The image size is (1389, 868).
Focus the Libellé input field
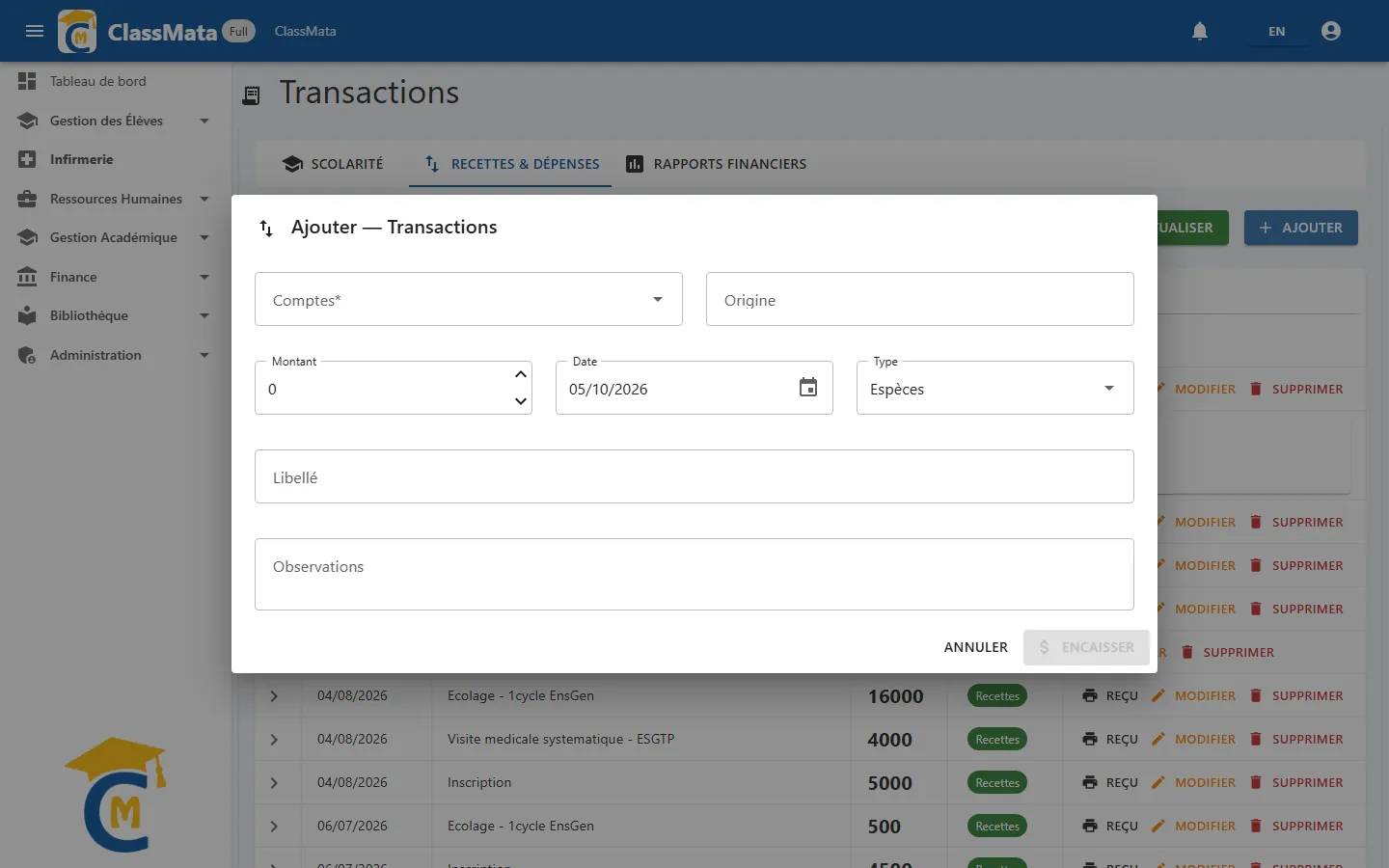(x=694, y=476)
